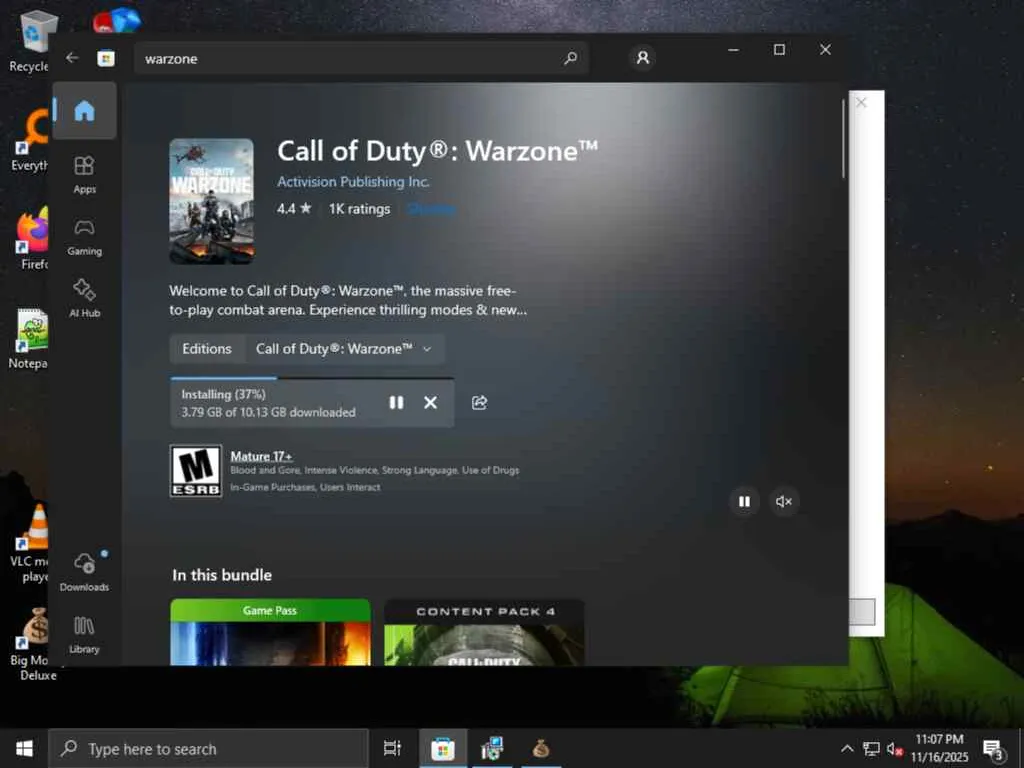Pause the Warzone installation
The height and width of the screenshot is (768, 1024).
396,402
